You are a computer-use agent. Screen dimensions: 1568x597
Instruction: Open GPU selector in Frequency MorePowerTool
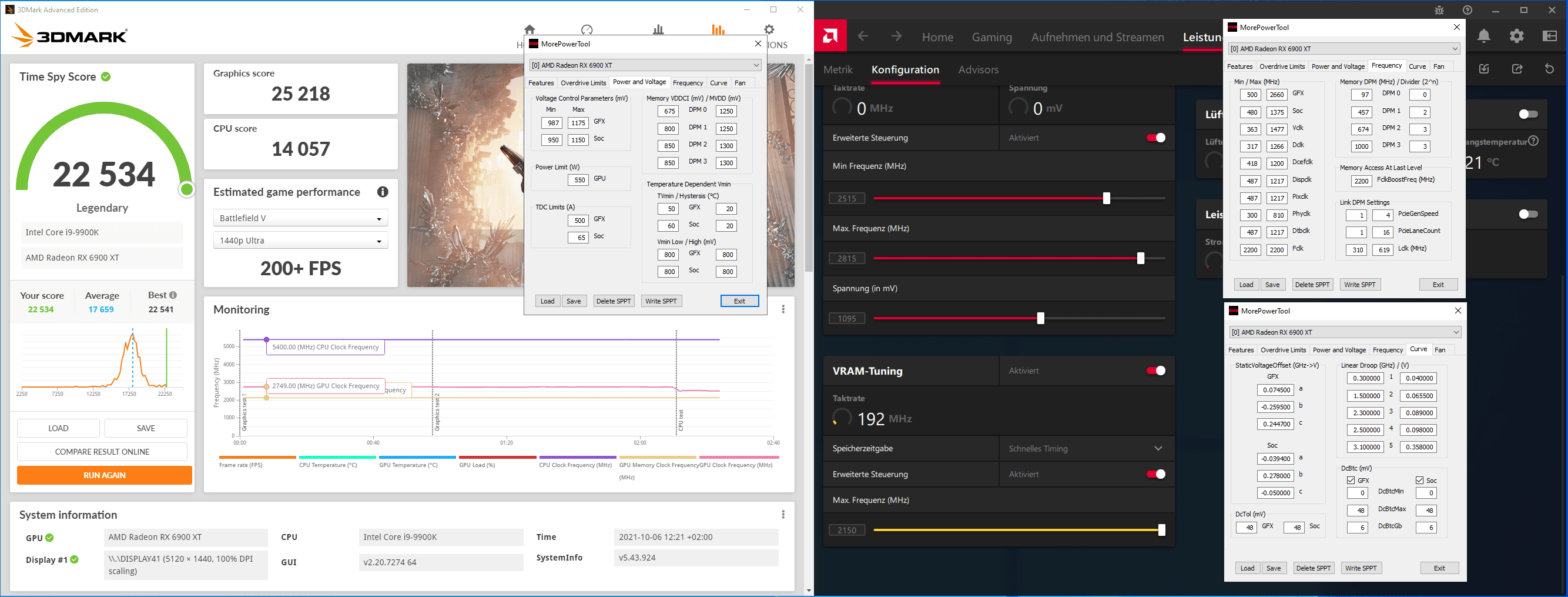(1344, 49)
